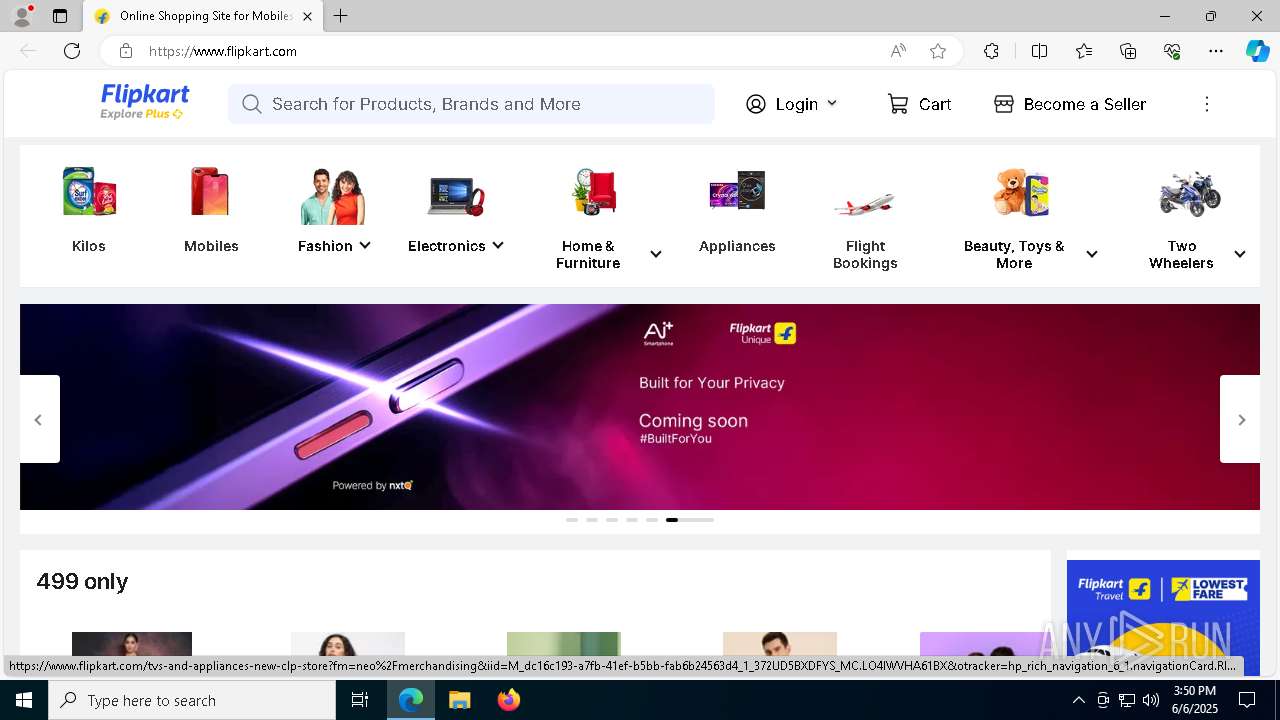The image size is (1280, 720).
Task: Open a new browser tab
Action: click(341, 16)
